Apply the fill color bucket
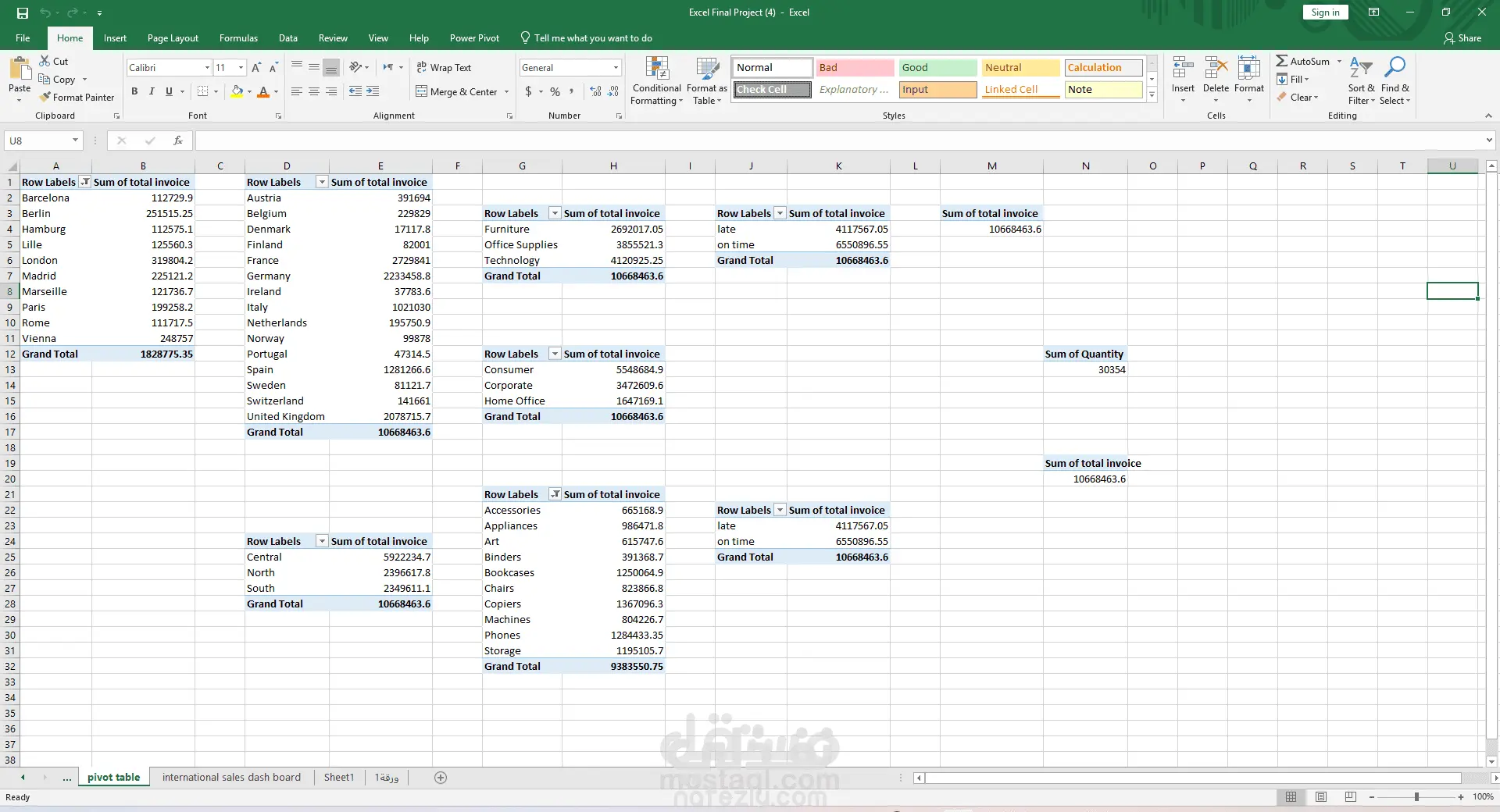1500x812 pixels. [237, 91]
